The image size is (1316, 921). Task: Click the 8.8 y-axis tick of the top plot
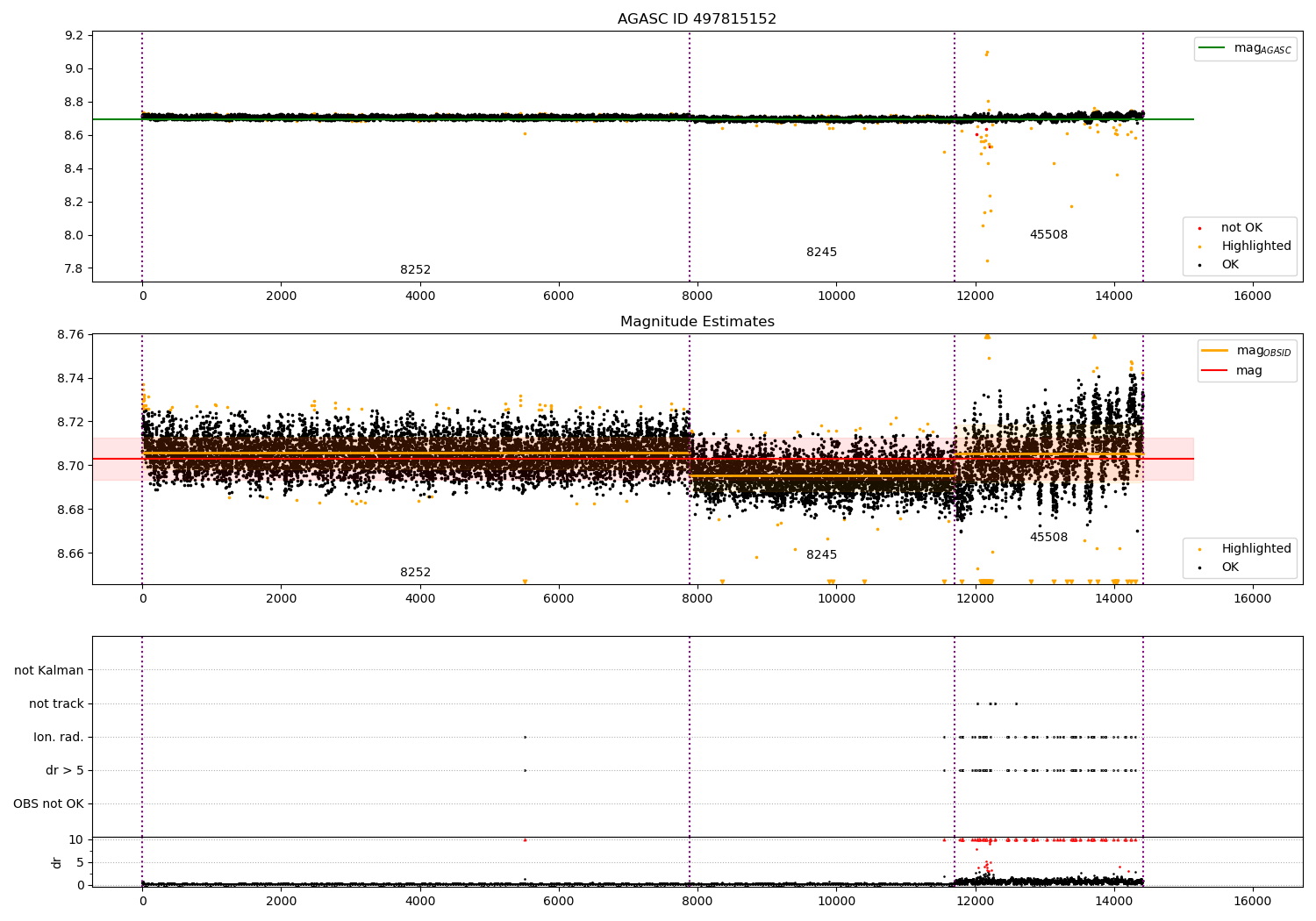(x=75, y=102)
